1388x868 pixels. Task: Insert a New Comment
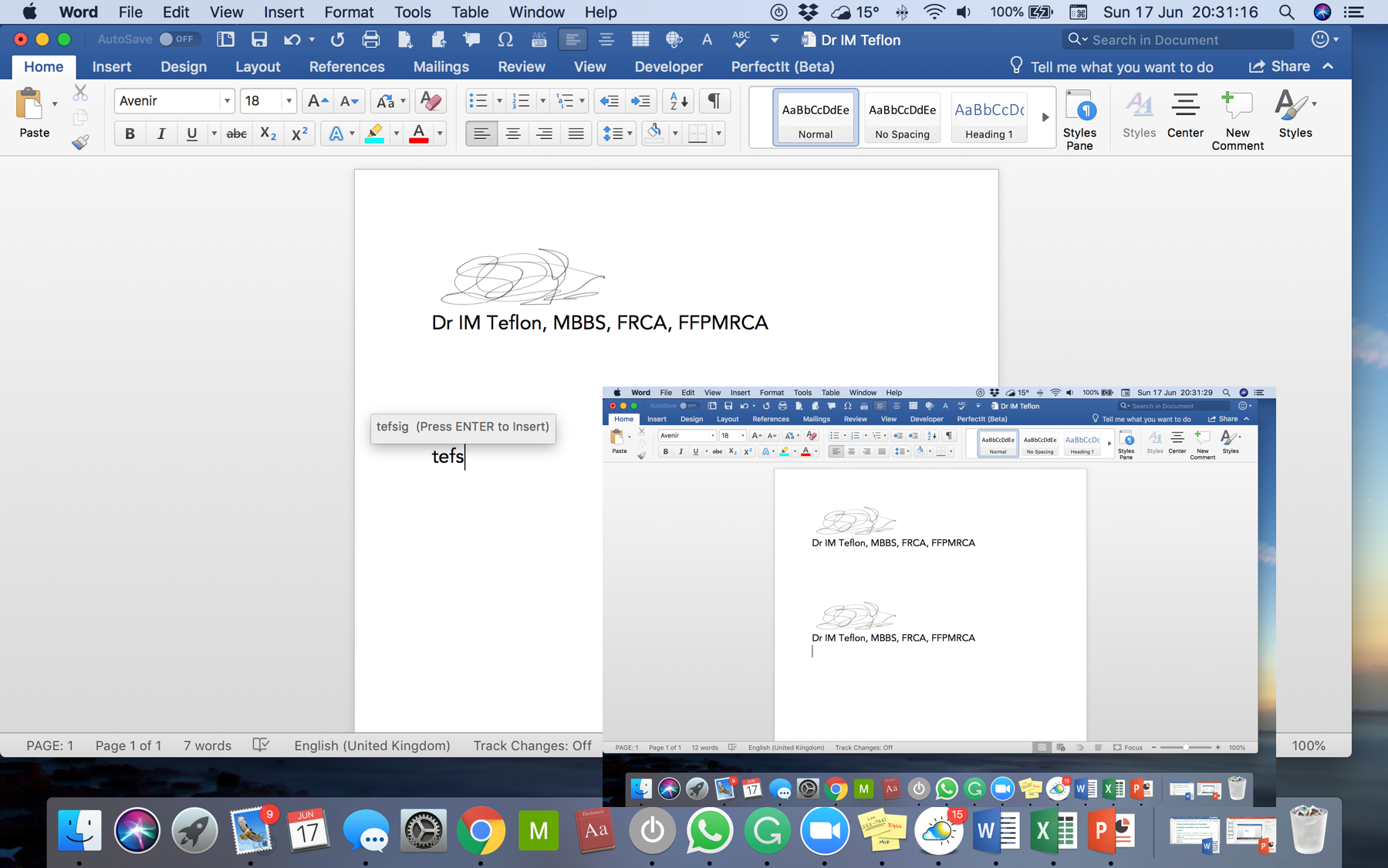coord(1237,120)
